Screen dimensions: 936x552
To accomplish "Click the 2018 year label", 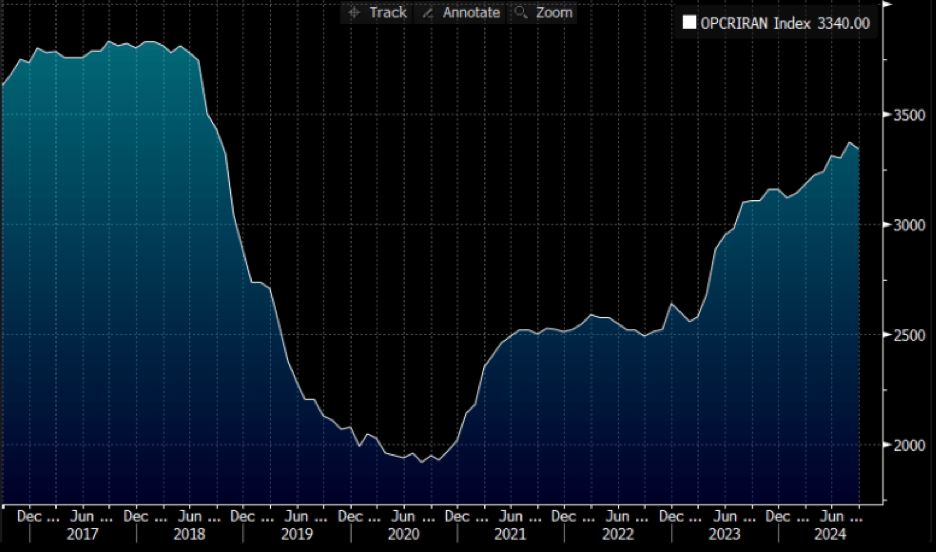I will pos(189,534).
